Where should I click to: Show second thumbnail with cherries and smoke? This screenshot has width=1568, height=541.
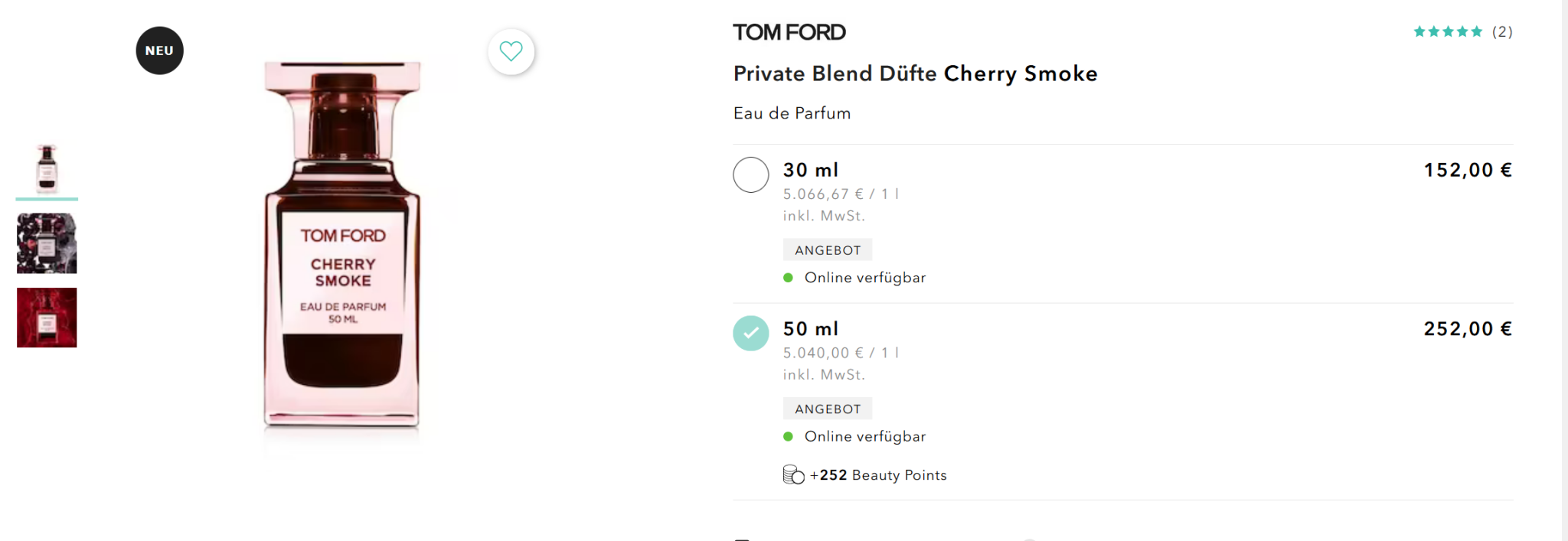coord(47,243)
